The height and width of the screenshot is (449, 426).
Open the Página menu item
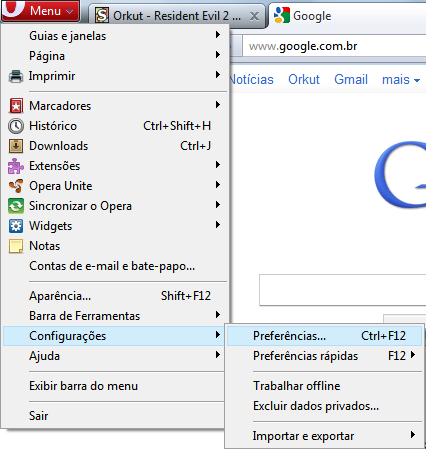(x=115, y=56)
